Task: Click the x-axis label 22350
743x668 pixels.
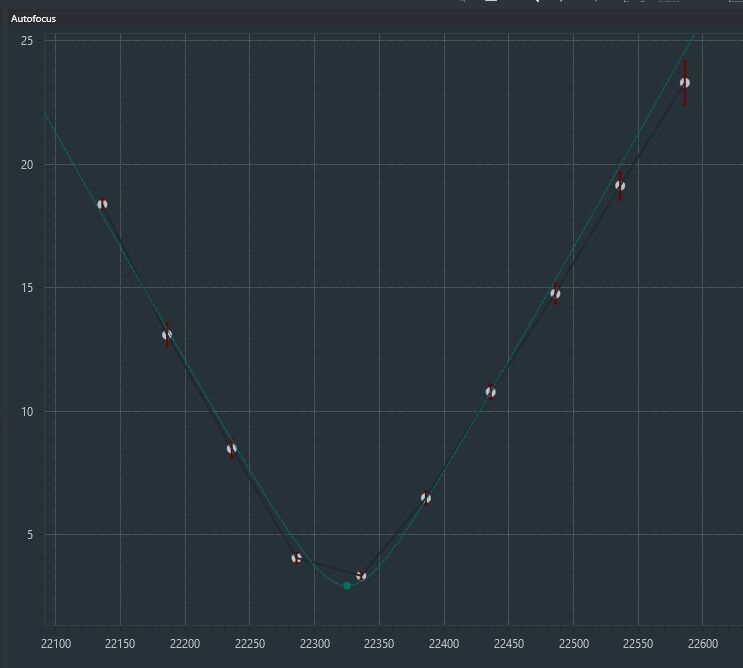Action: click(x=379, y=644)
